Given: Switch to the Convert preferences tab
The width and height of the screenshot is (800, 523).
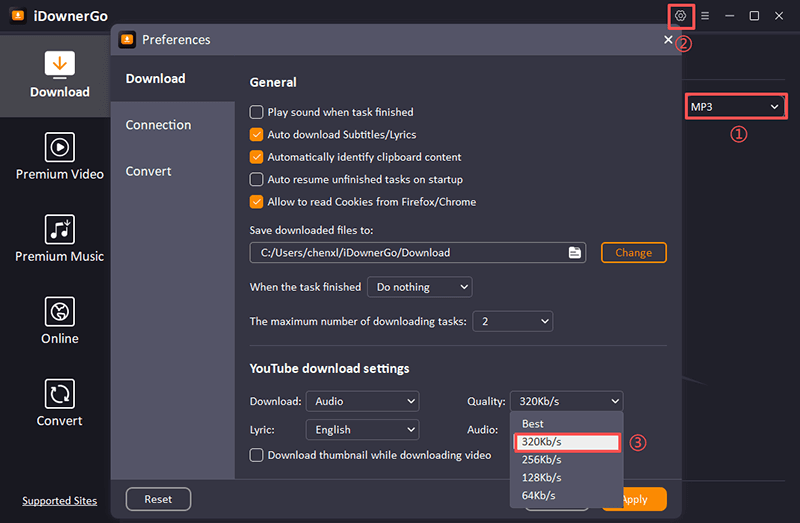Looking at the screenshot, I should pos(148,171).
